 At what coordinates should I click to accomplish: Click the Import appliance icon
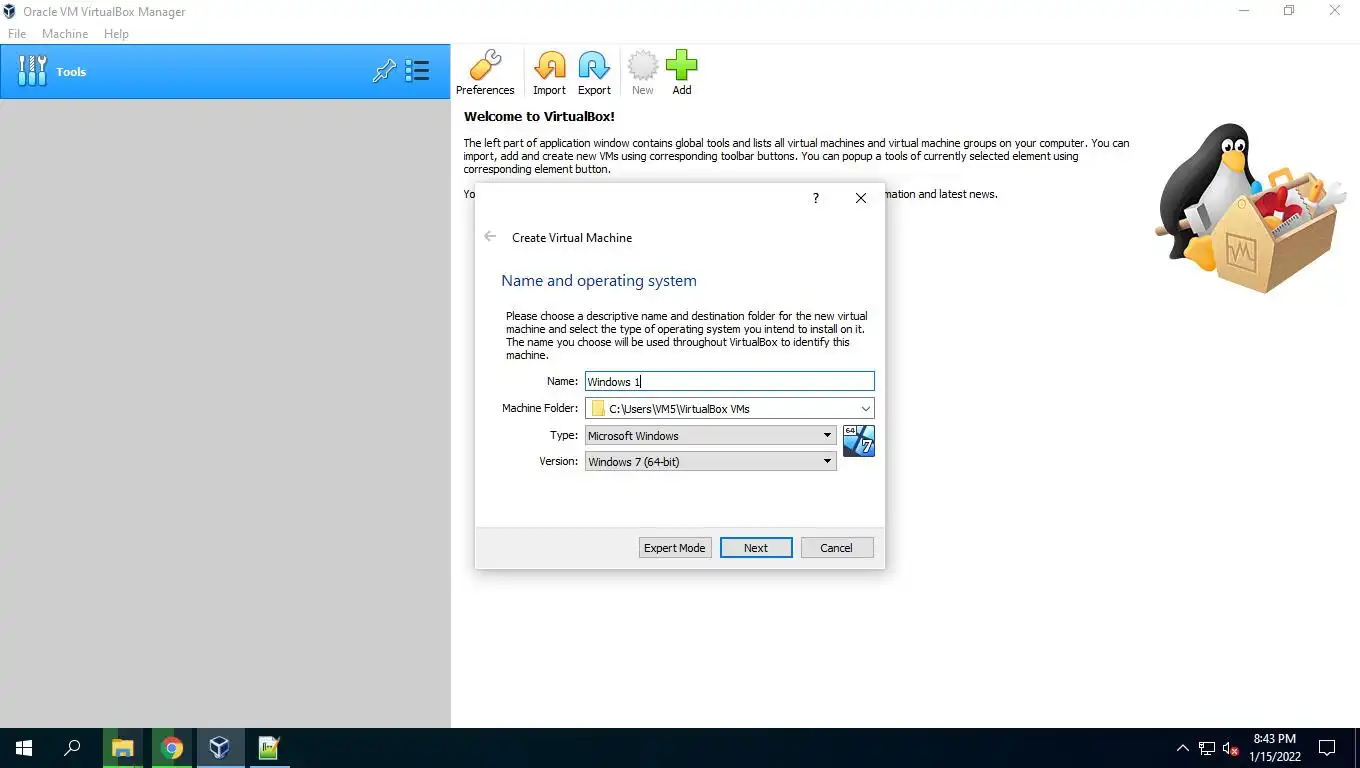pos(549,73)
